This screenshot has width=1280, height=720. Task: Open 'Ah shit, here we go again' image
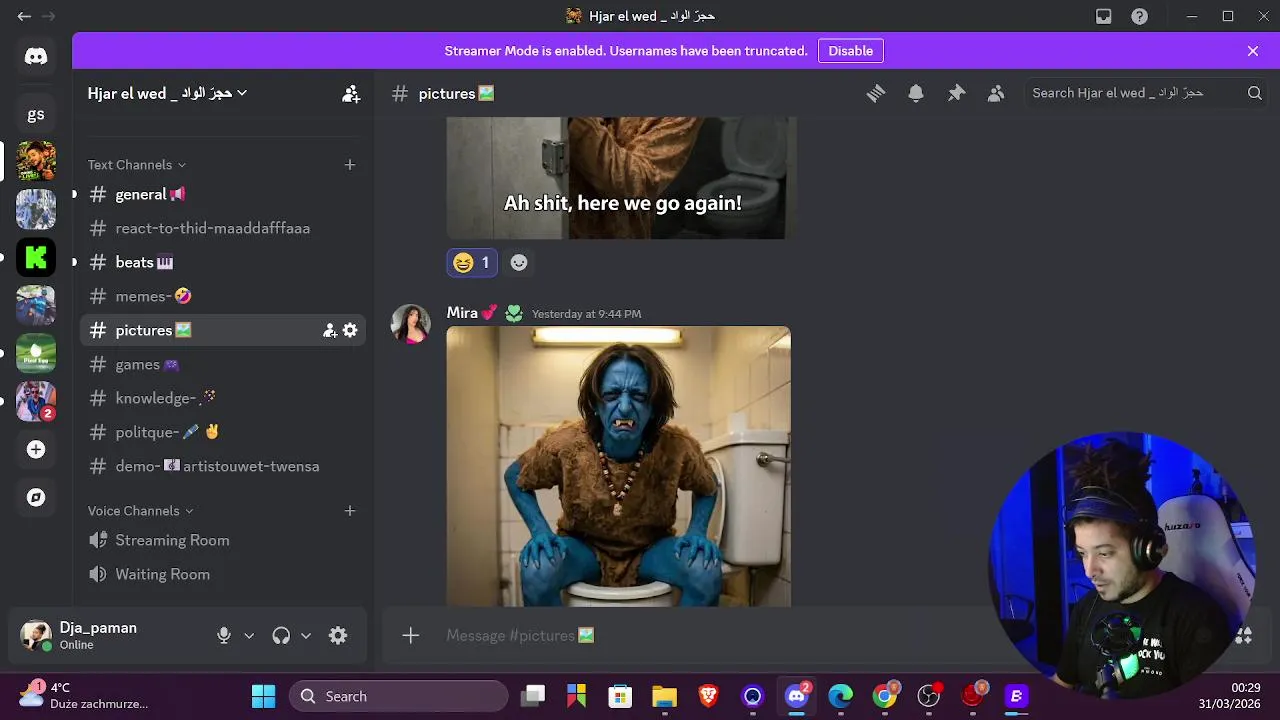pos(620,178)
